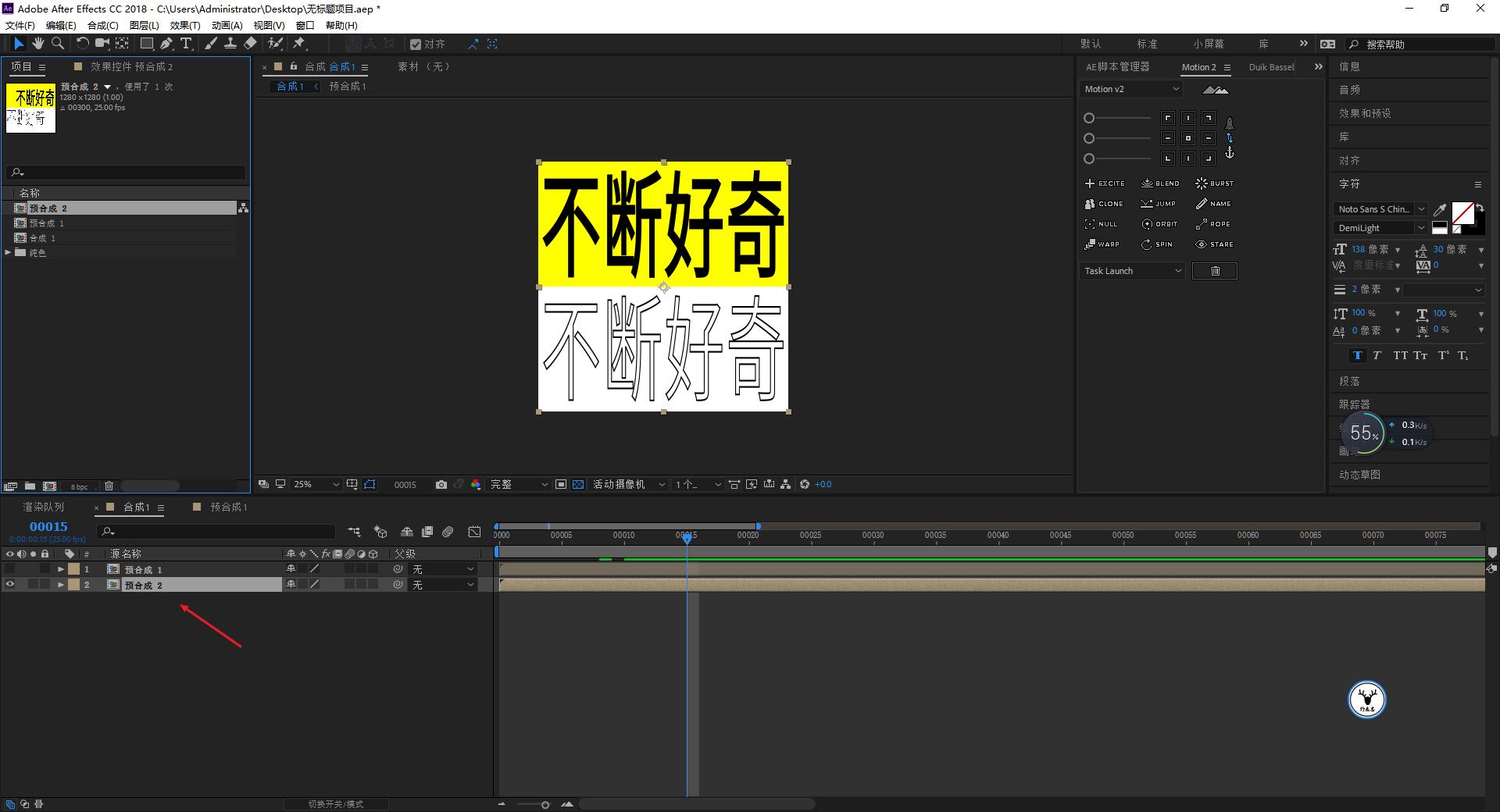Screen dimensions: 1500x812
Task: Select the Pen tool
Action: click(x=166, y=44)
